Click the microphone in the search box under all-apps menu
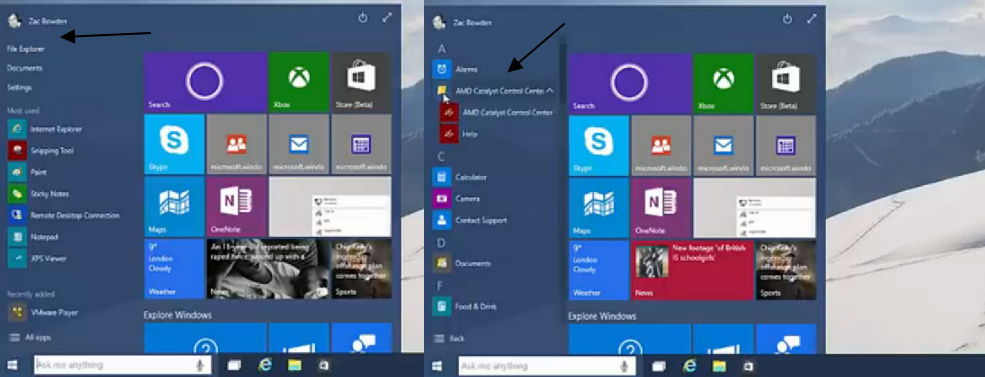This screenshot has height=377, width=985. coord(624,366)
